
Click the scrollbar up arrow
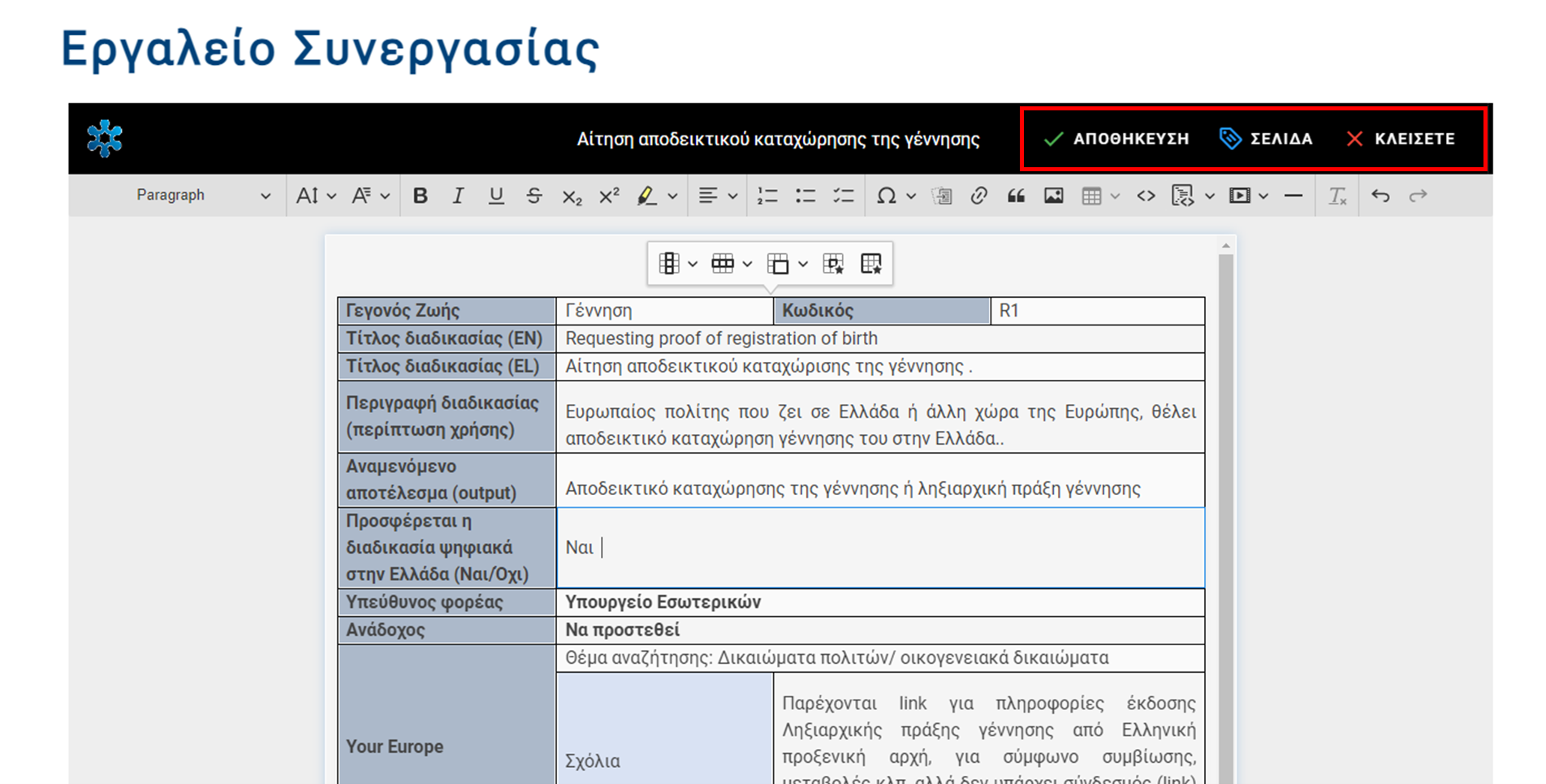[x=1226, y=245]
